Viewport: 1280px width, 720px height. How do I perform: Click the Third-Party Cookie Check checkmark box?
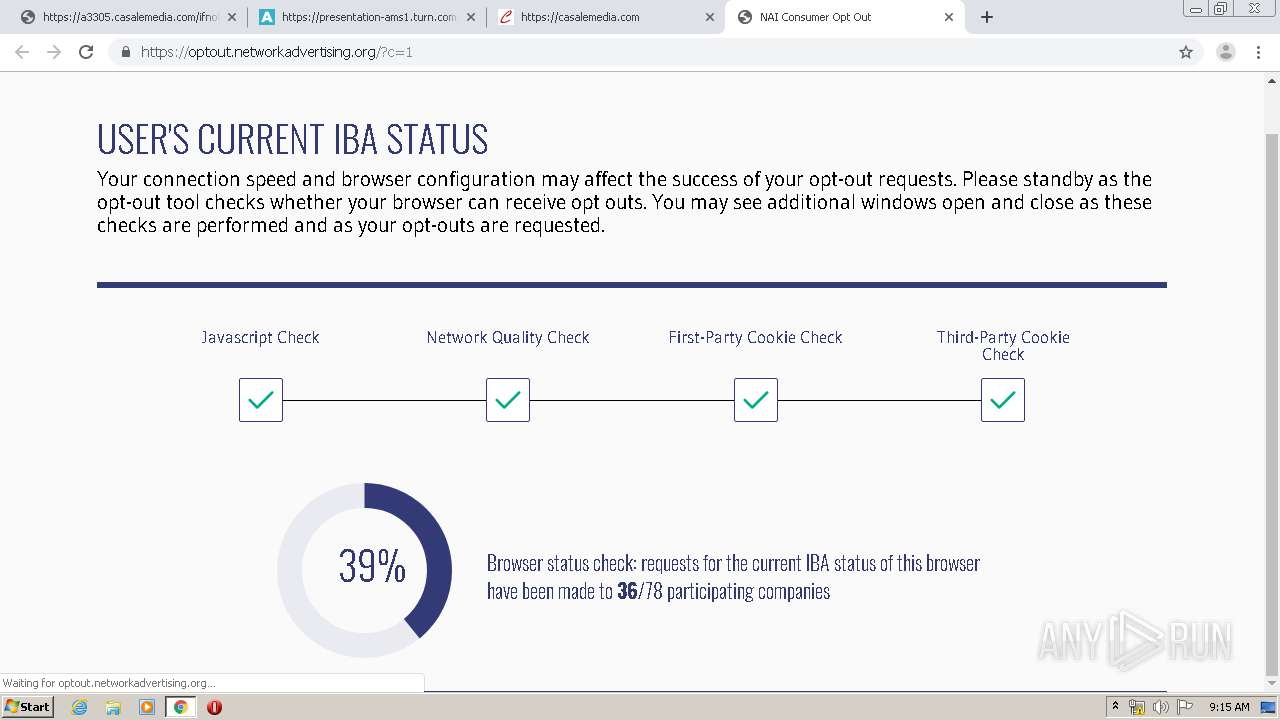(1003, 400)
